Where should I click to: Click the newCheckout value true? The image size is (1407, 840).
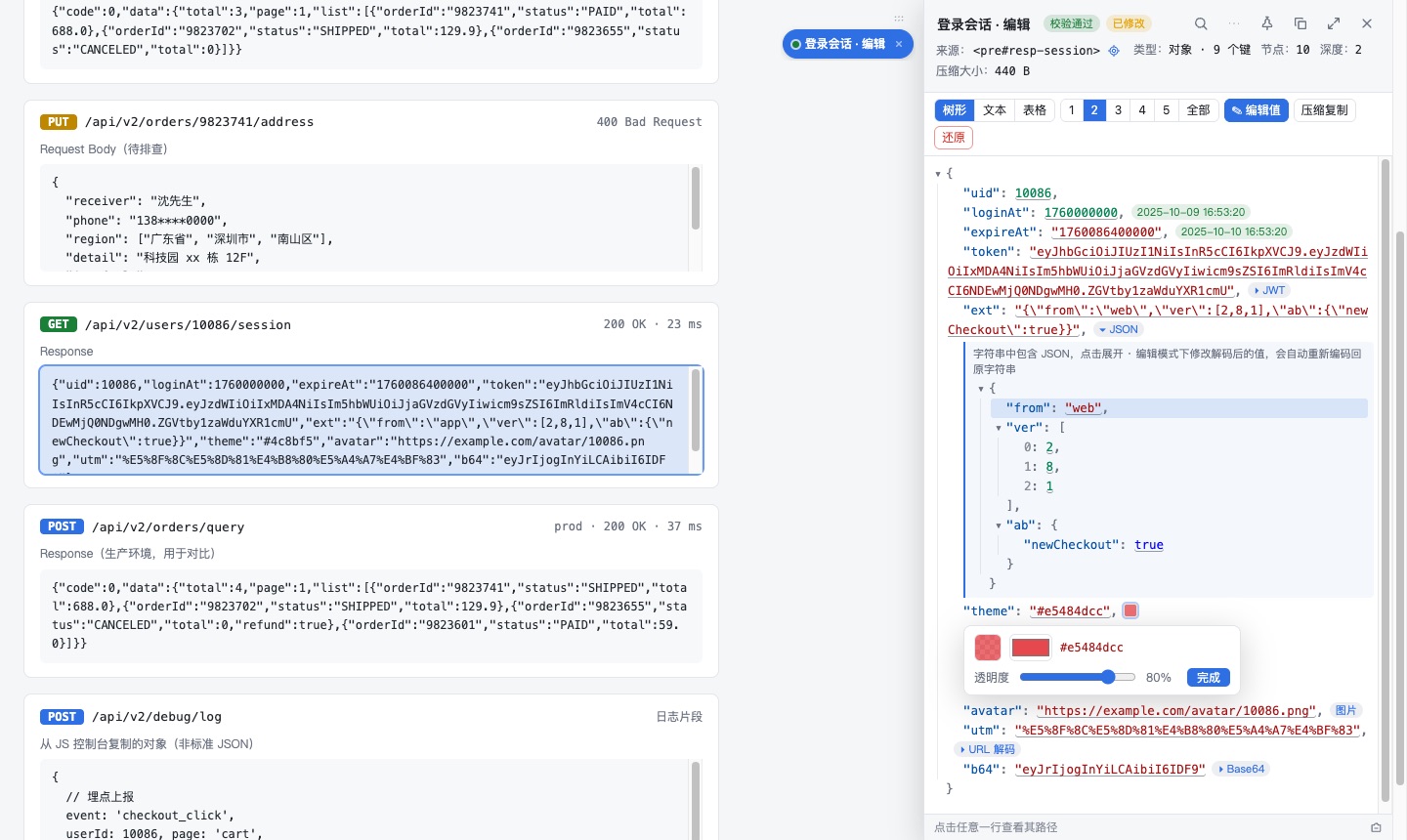(1149, 545)
